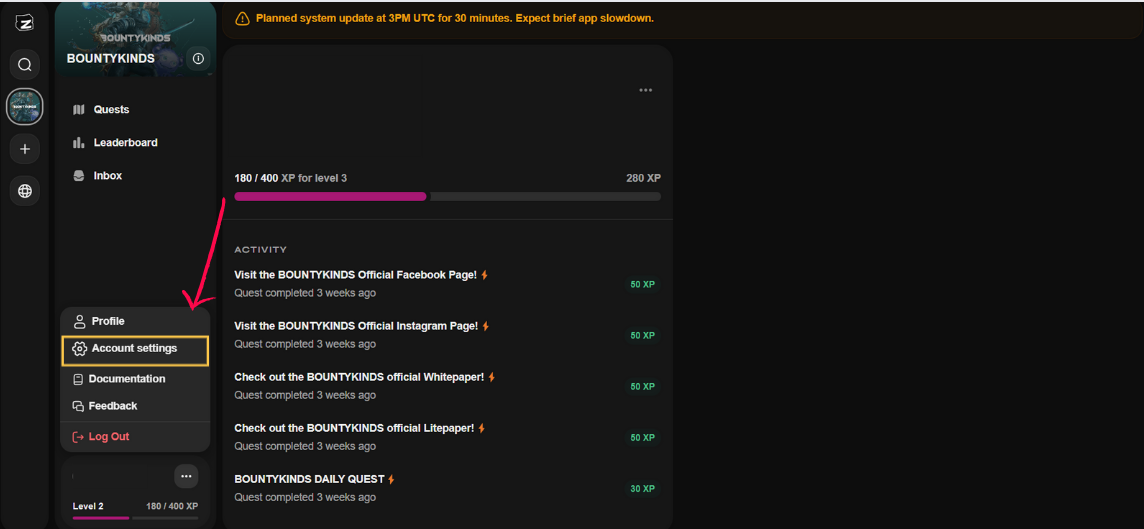Screen dimensions: 1144x529
Task: Click the lightning icon next to DAILY QUEST
Action: [391, 479]
